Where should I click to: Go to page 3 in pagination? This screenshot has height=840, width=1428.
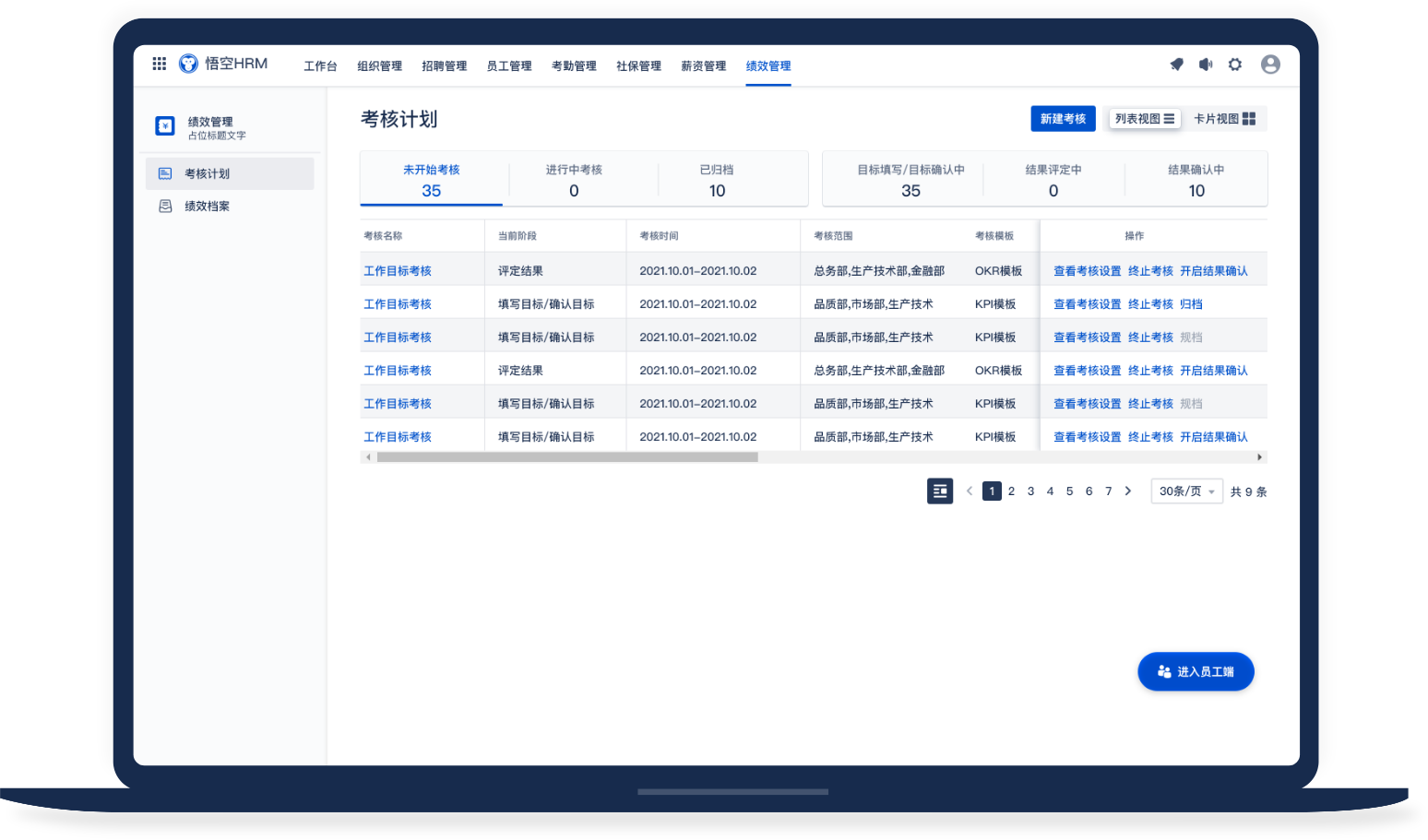tap(1030, 491)
